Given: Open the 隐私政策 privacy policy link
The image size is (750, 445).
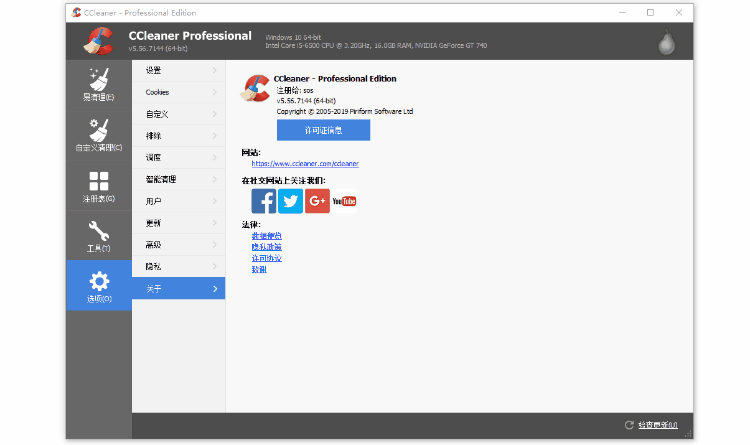Looking at the screenshot, I should click(x=266, y=247).
